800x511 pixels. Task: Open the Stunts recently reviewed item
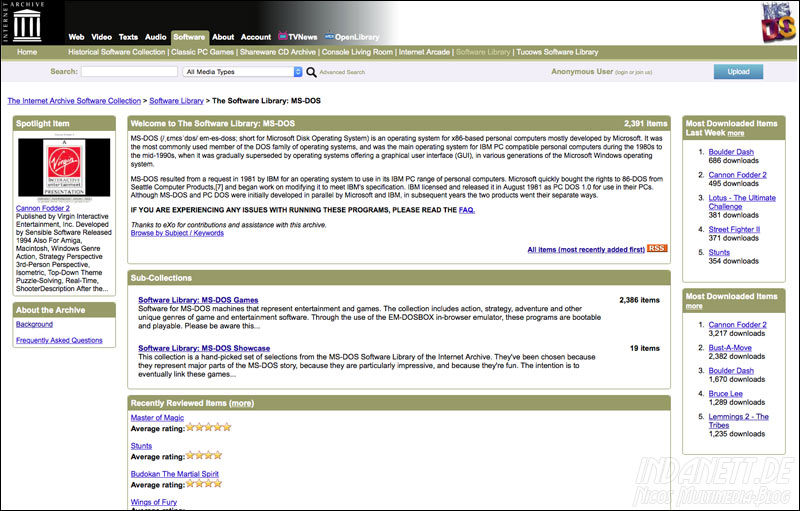(141, 446)
